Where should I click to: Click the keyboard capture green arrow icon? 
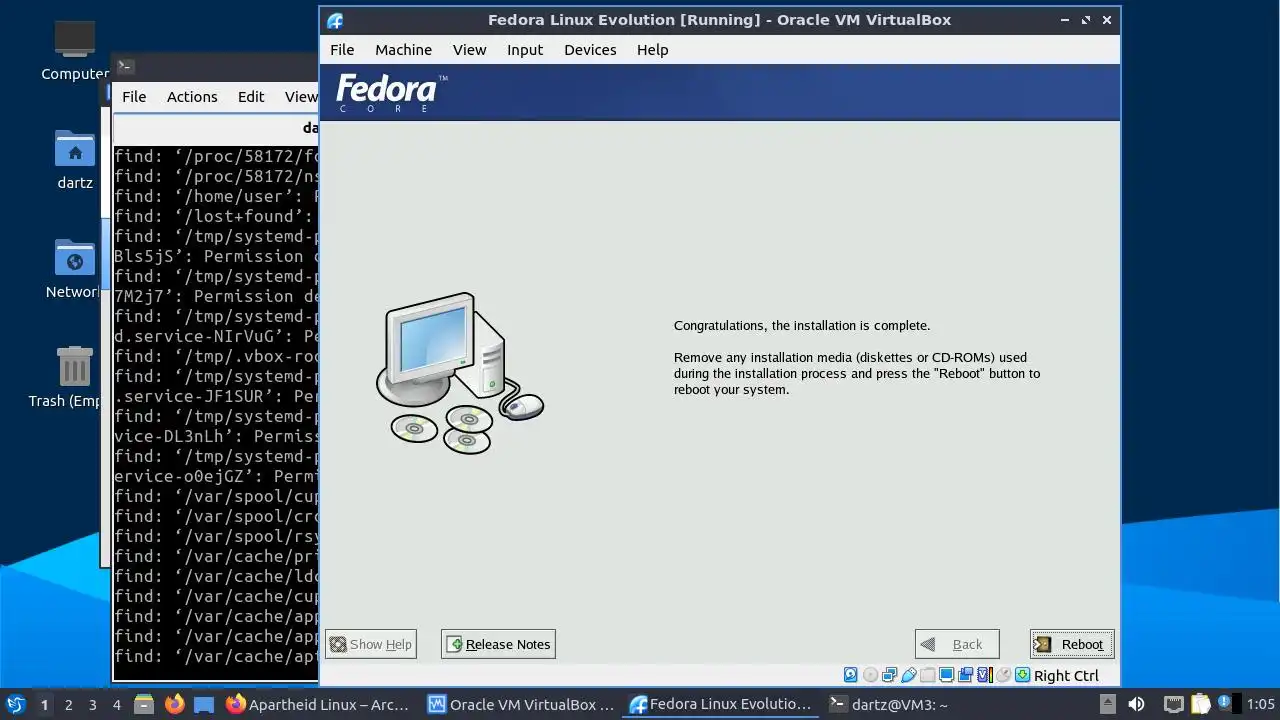click(x=1022, y=675)
